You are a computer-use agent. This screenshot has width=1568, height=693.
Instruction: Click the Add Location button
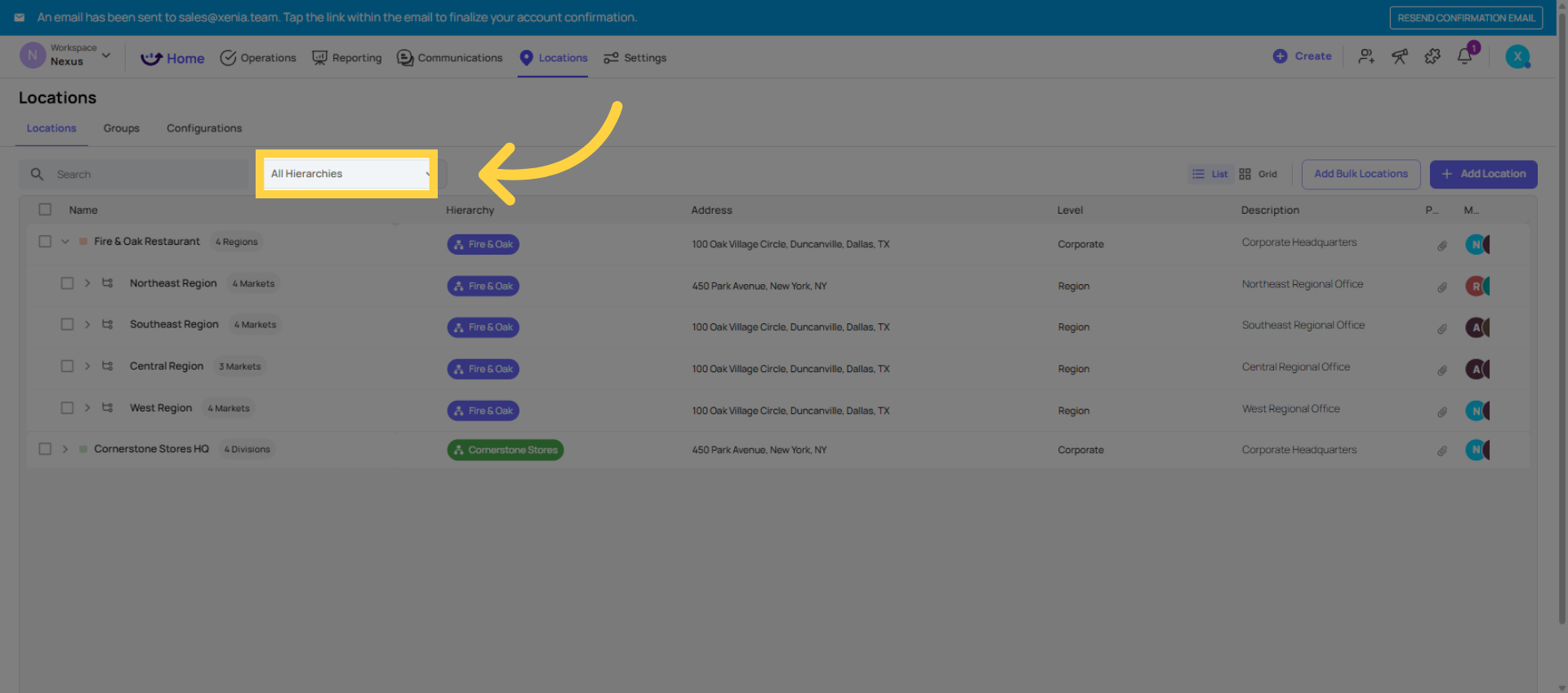pos(1483,174)
